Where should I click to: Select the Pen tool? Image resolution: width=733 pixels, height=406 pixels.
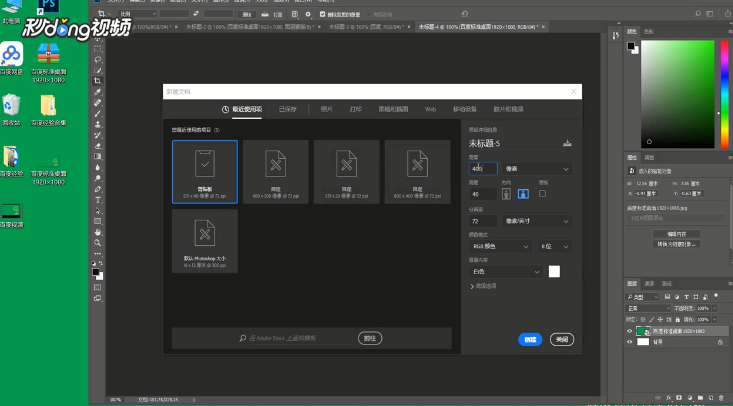click(x=98, y=189)
